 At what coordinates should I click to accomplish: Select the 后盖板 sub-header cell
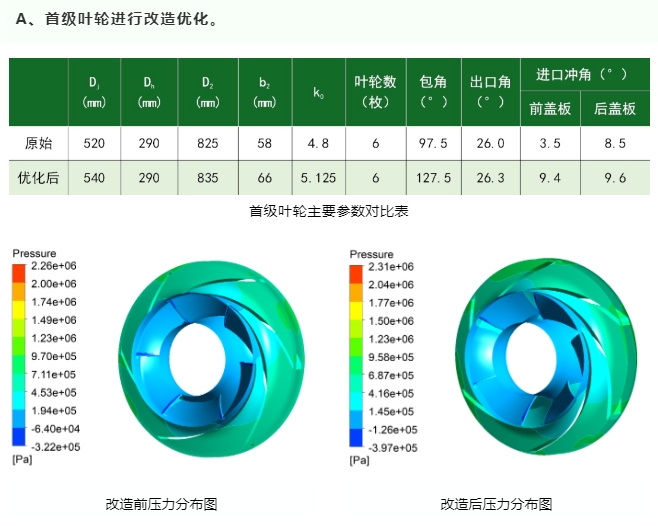(x=615, y=109)
